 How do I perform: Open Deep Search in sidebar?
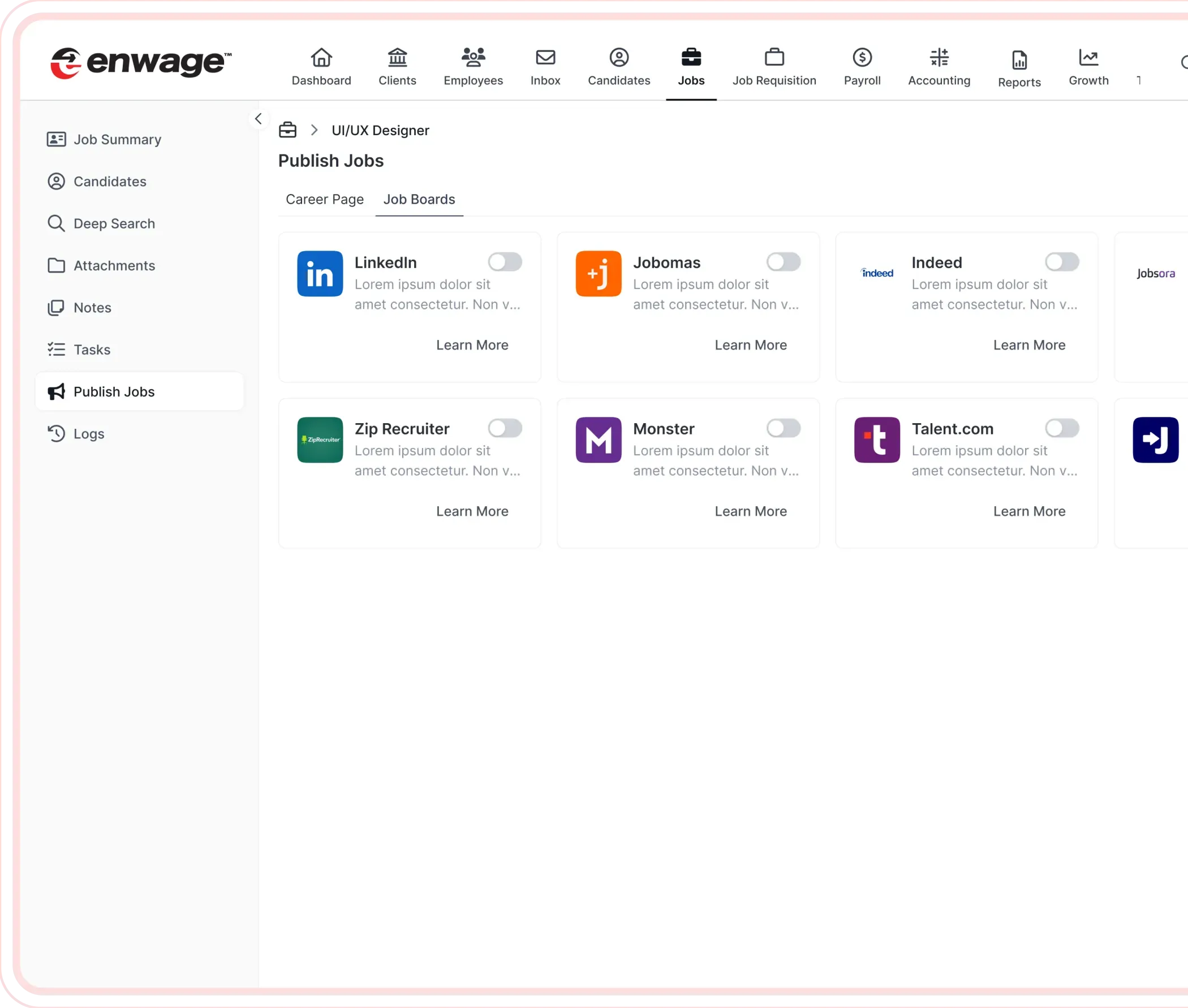(114, 223)
